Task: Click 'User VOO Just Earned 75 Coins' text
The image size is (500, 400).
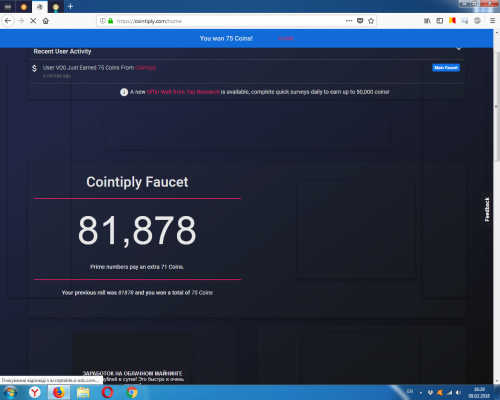Action: coord(88,68)
